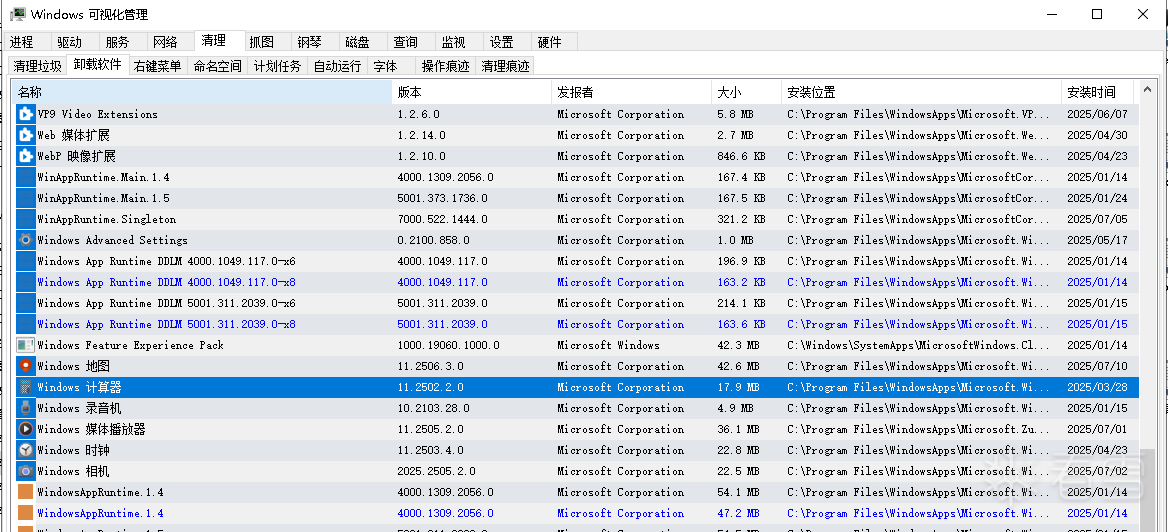Select the 操作痕迹 sub-tab
The width and height of the screenshot is (1168, 532).
coord(445,66)
